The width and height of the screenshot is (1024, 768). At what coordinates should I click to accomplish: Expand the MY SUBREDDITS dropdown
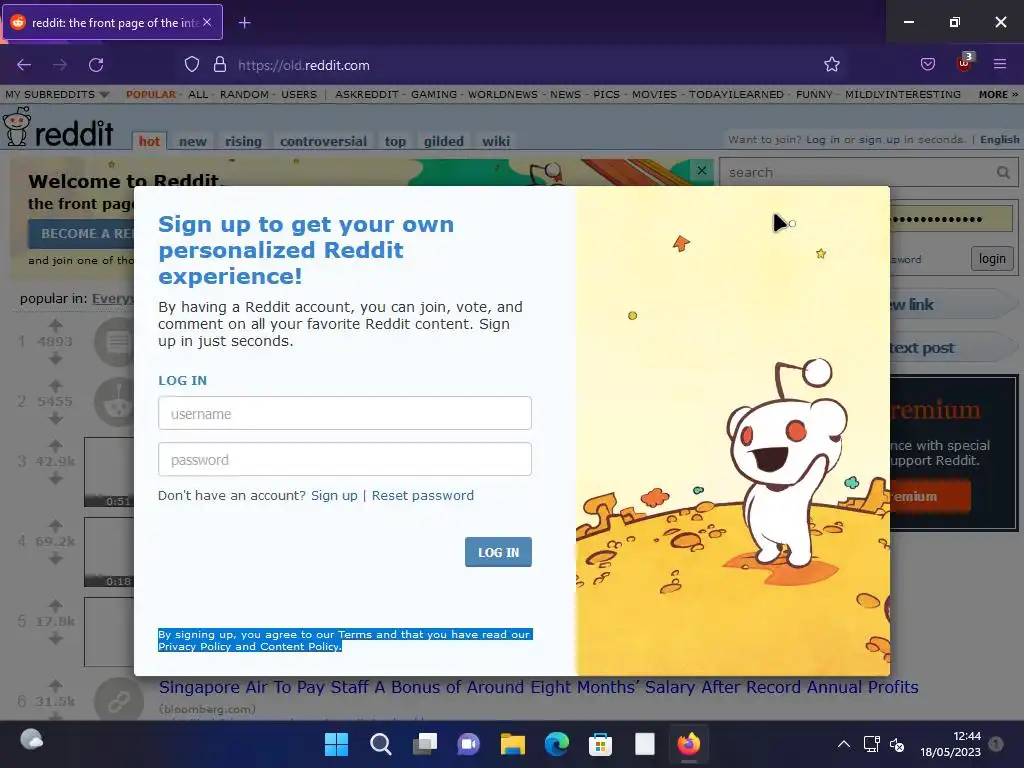coord(57,95)
